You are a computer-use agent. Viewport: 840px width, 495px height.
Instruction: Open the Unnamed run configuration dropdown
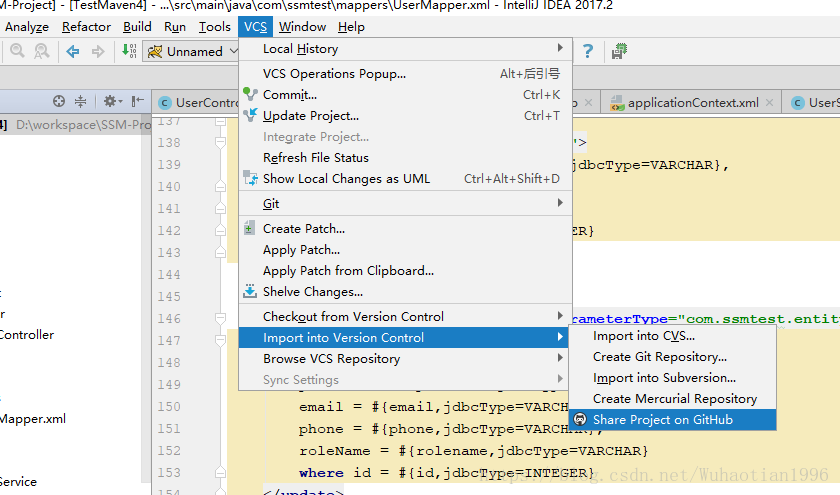click(190, 51)
